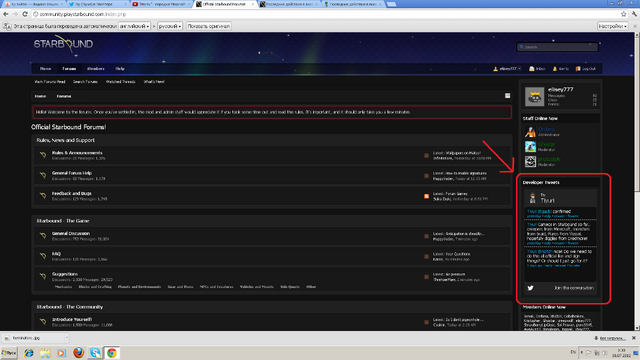
Task: Click the forum icon beside Introduce Yourself
Action: [x=43, y=322]
